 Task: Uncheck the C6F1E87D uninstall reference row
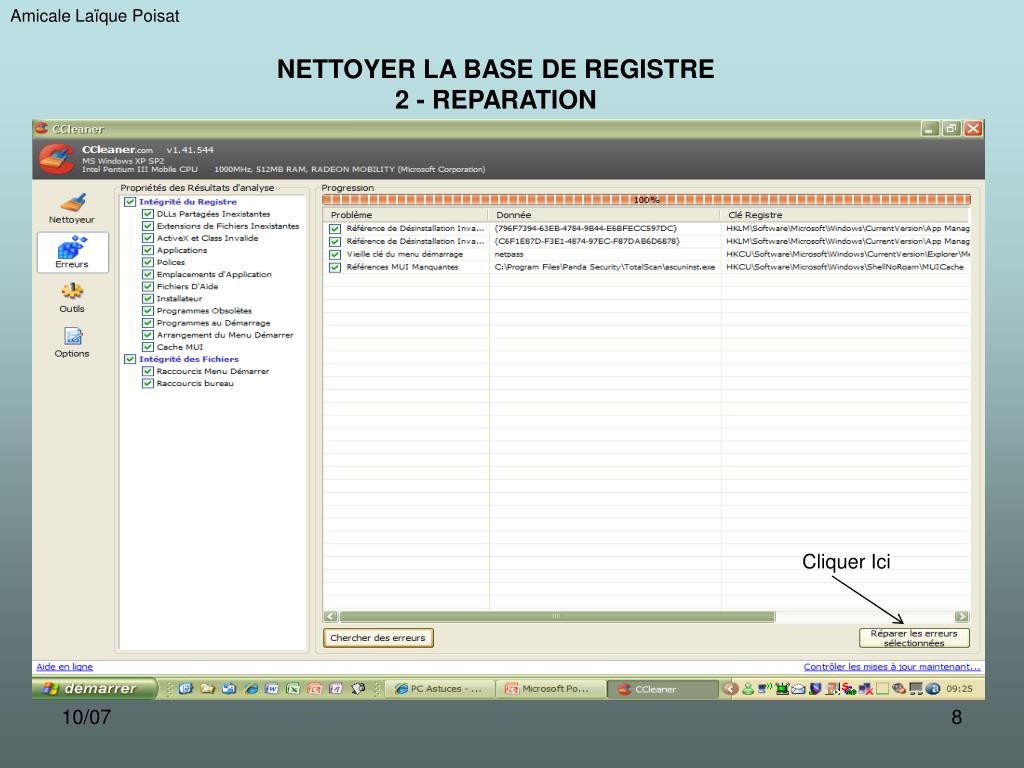[335, 242]
